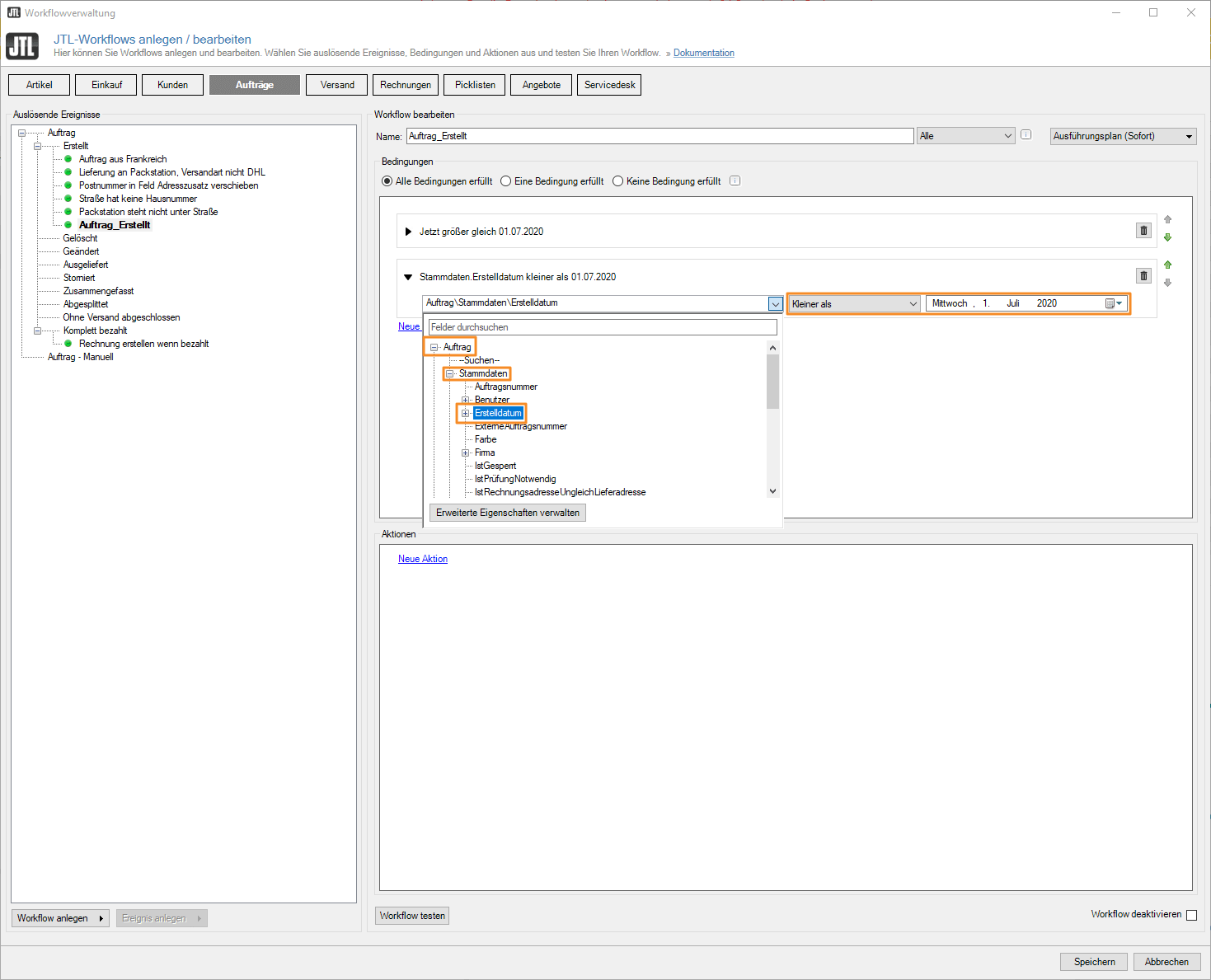
Task: Select 'Eine Bedingung erfüllt' radio option
Action: click(506, 181)
